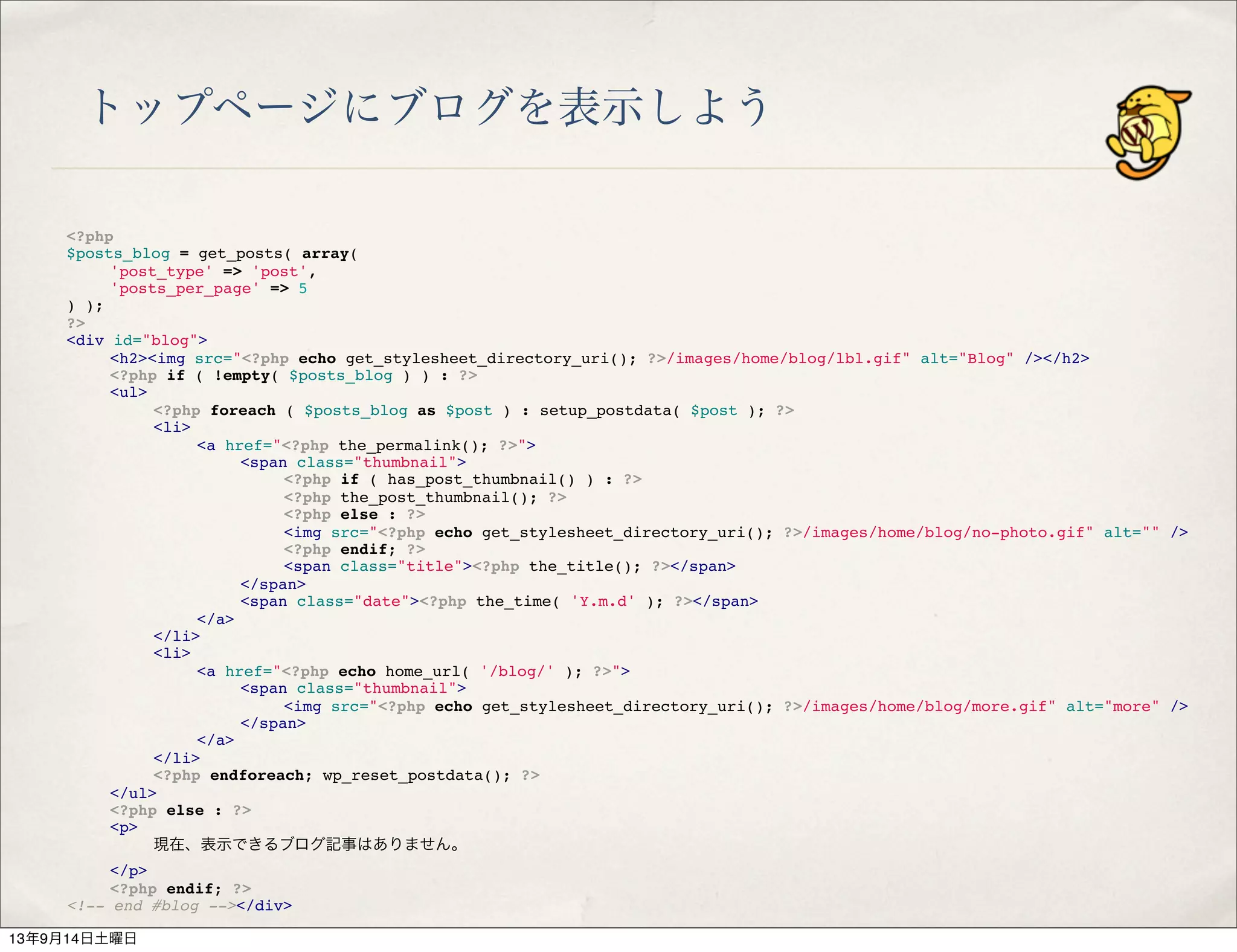Screen dimensions: 1237x952
Task: Click the line 'if ( !empty( $posts_blog ) ) :'
Action: pyautogui.click(x=294, y=376)
